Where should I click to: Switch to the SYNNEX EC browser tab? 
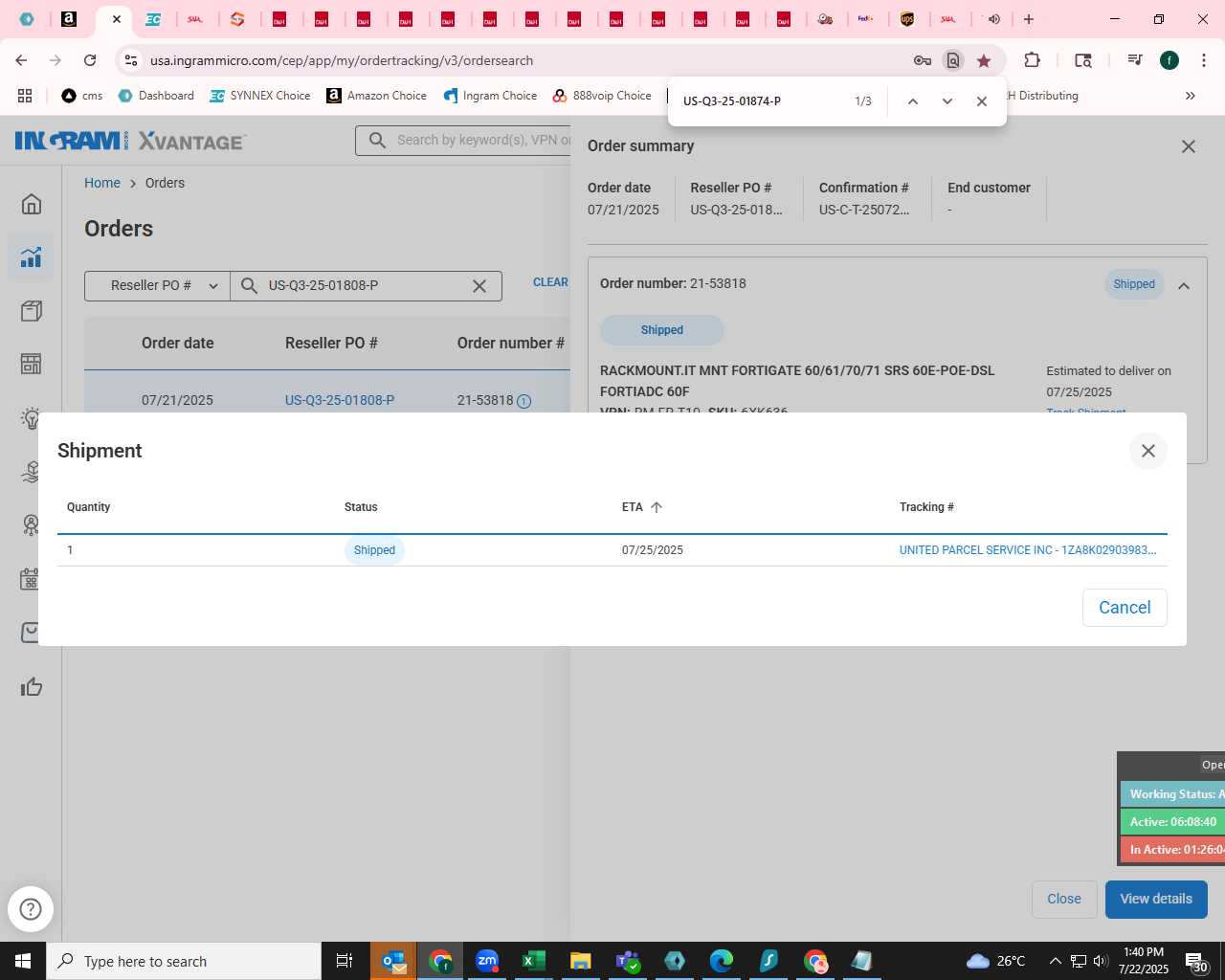tap(153, 19)
